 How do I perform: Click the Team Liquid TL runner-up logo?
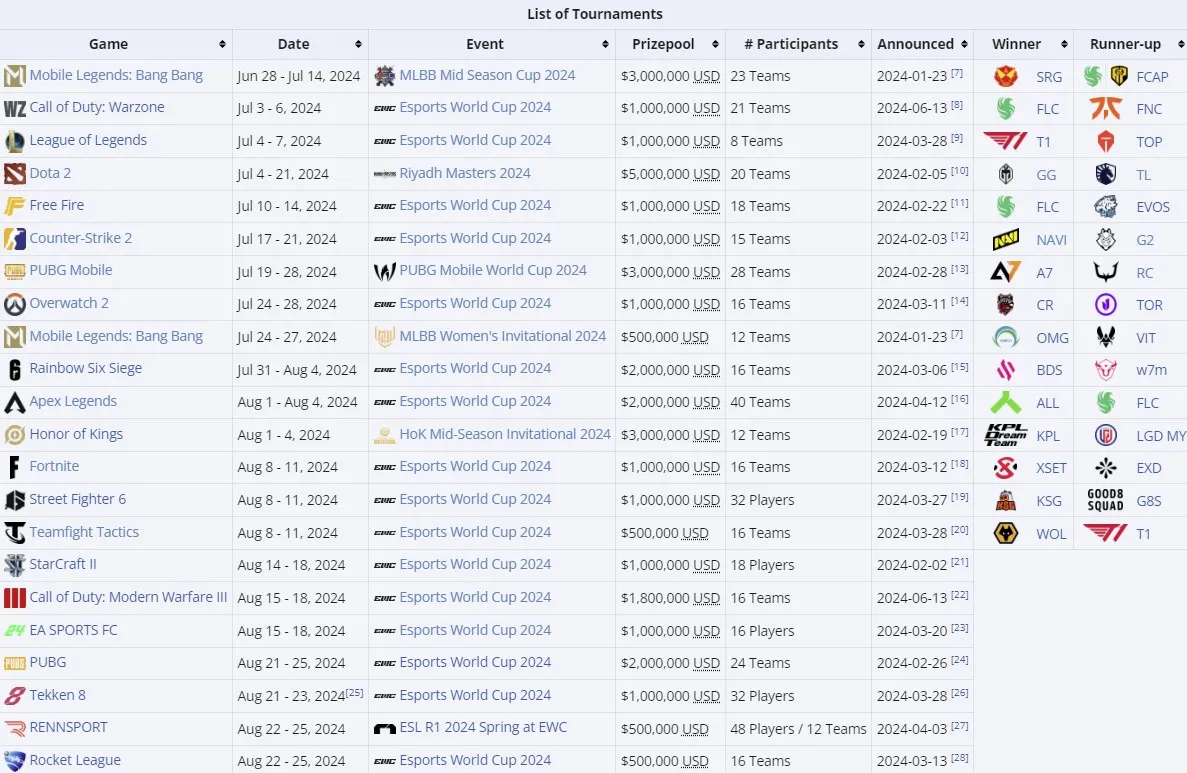(x=1105, y=174)
